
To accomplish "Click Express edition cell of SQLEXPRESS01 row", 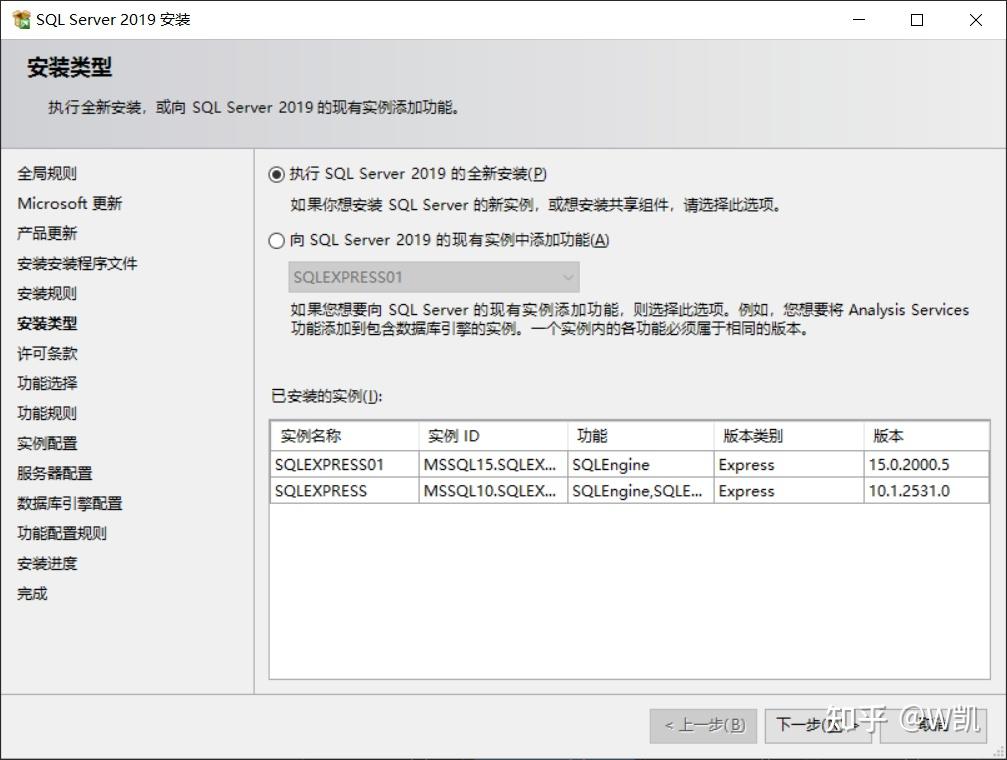I will click(x=789, y=464).
